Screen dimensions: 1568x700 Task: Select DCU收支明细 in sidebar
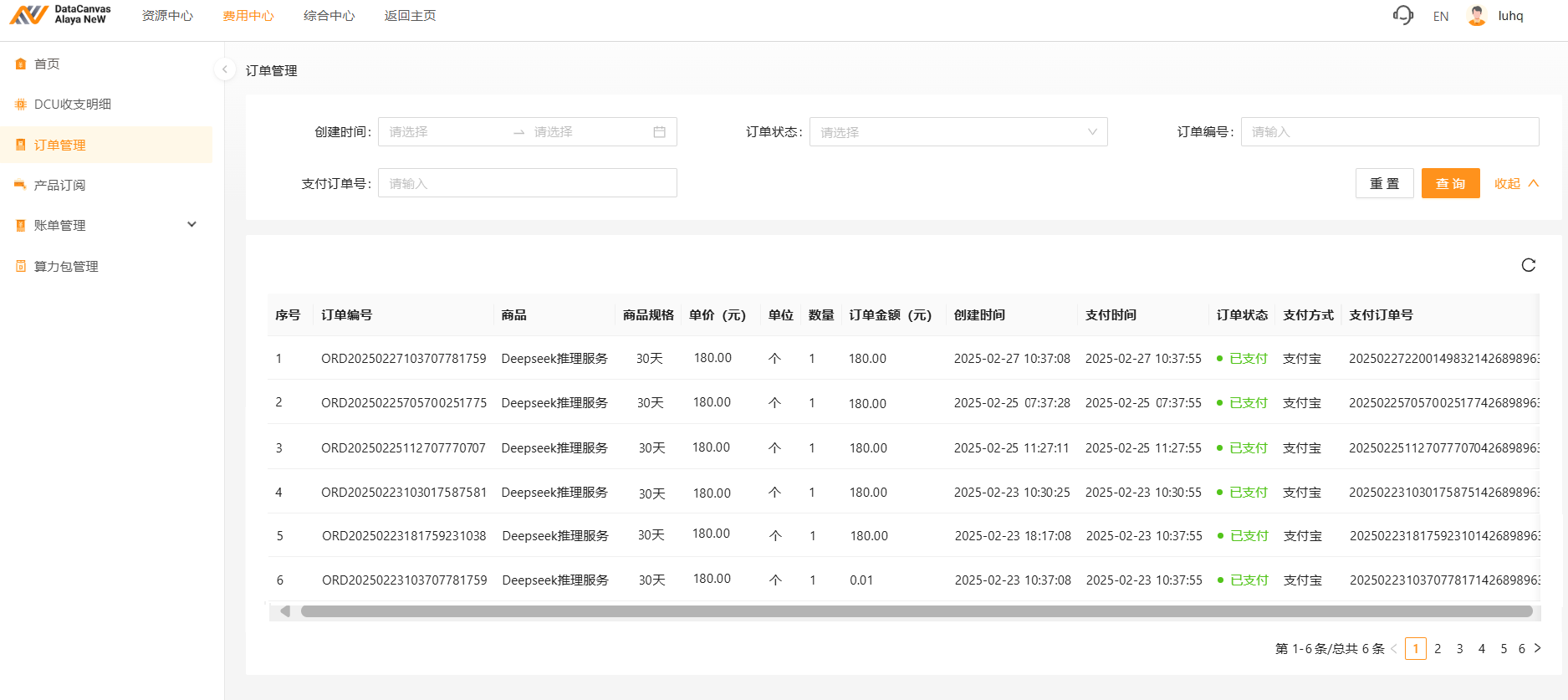(73, 105)
